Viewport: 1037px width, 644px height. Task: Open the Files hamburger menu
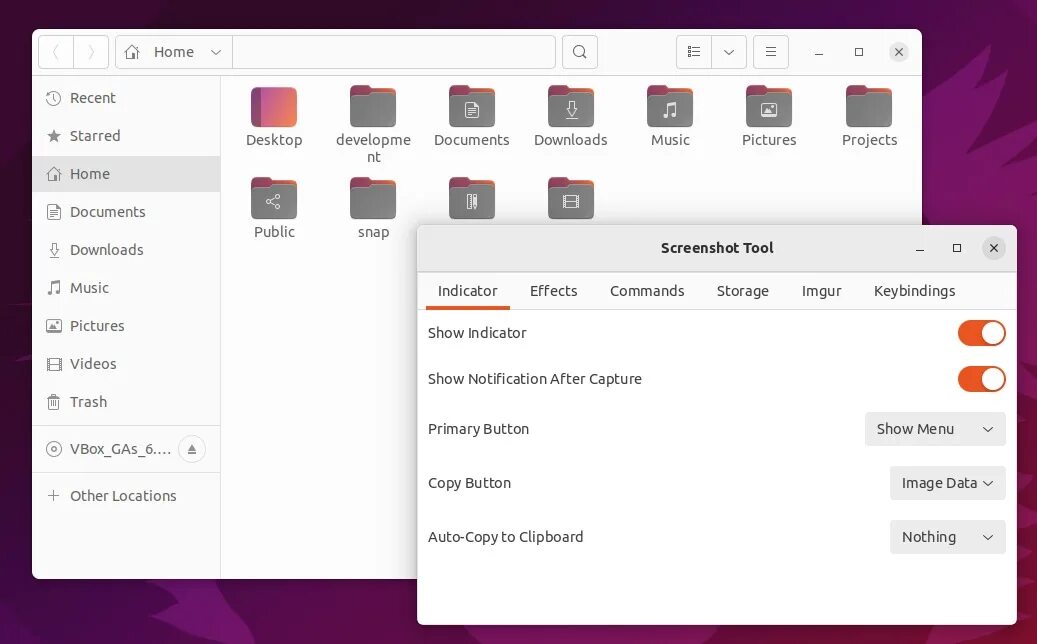click(x=770, y=52)
